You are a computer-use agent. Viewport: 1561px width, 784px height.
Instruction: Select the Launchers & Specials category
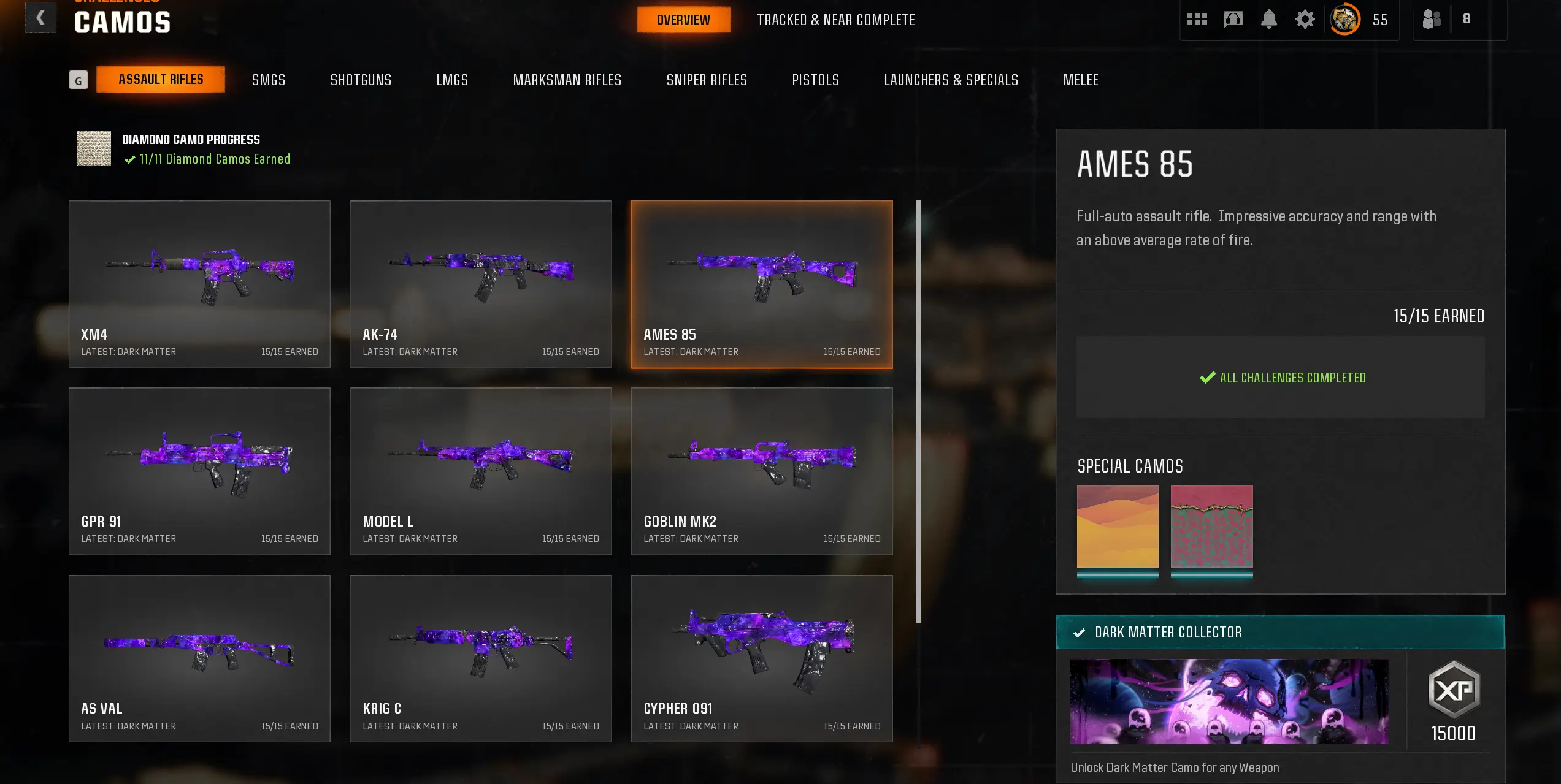point(951,80)
